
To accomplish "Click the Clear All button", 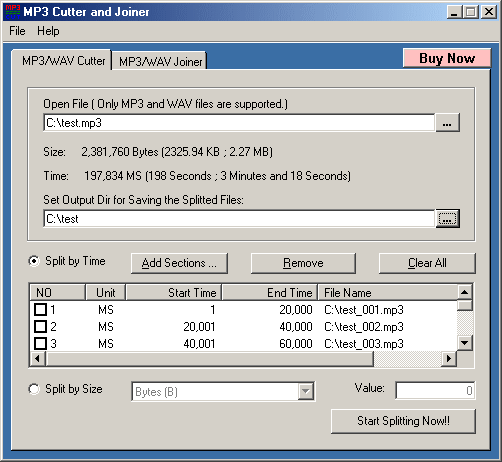I will click(x=427, y=263).
